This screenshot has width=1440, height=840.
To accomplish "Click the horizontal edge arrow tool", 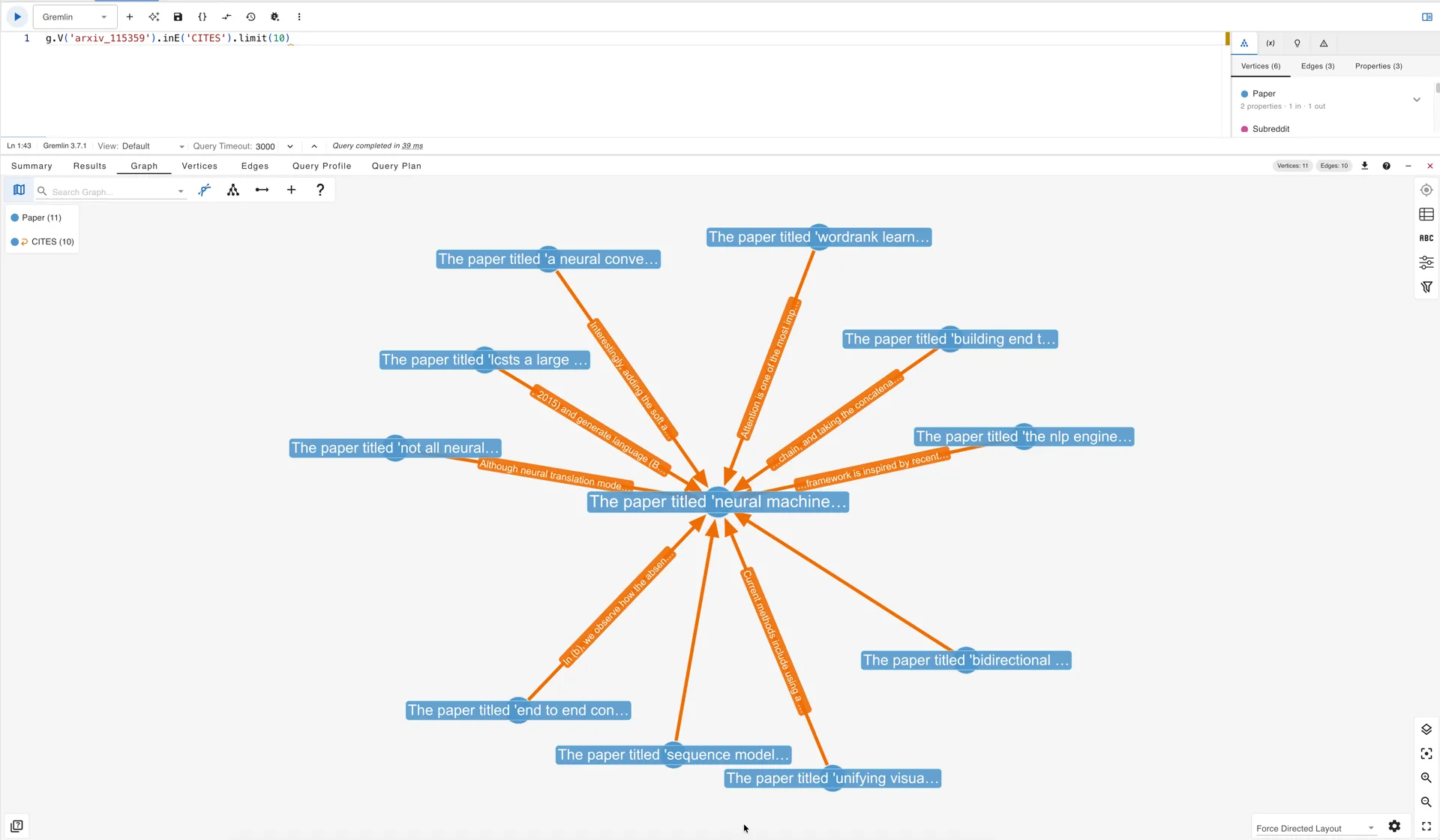I will pos(262,190).
